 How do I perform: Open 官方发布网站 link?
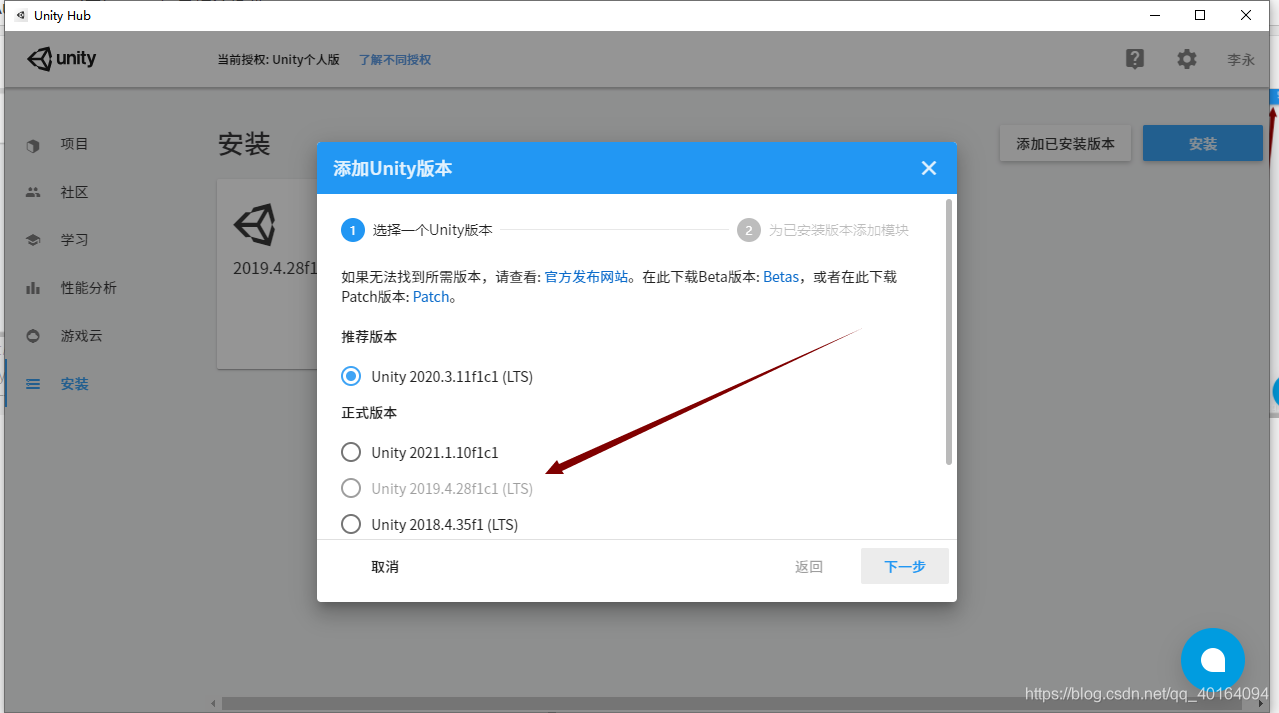[x=587, y=277]
